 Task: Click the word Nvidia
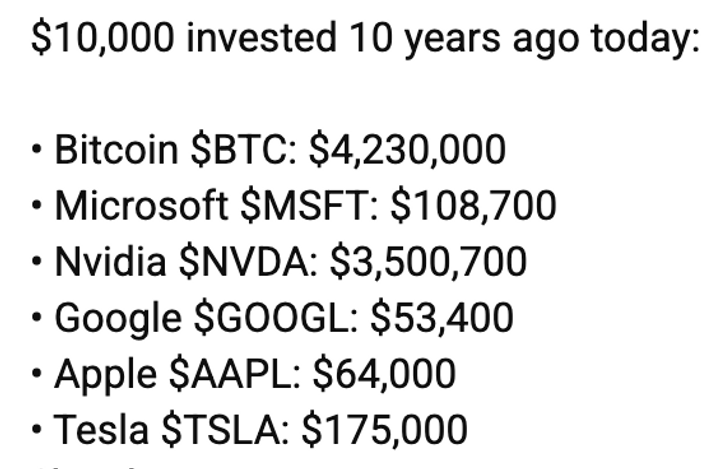click(x=109, y=262)
